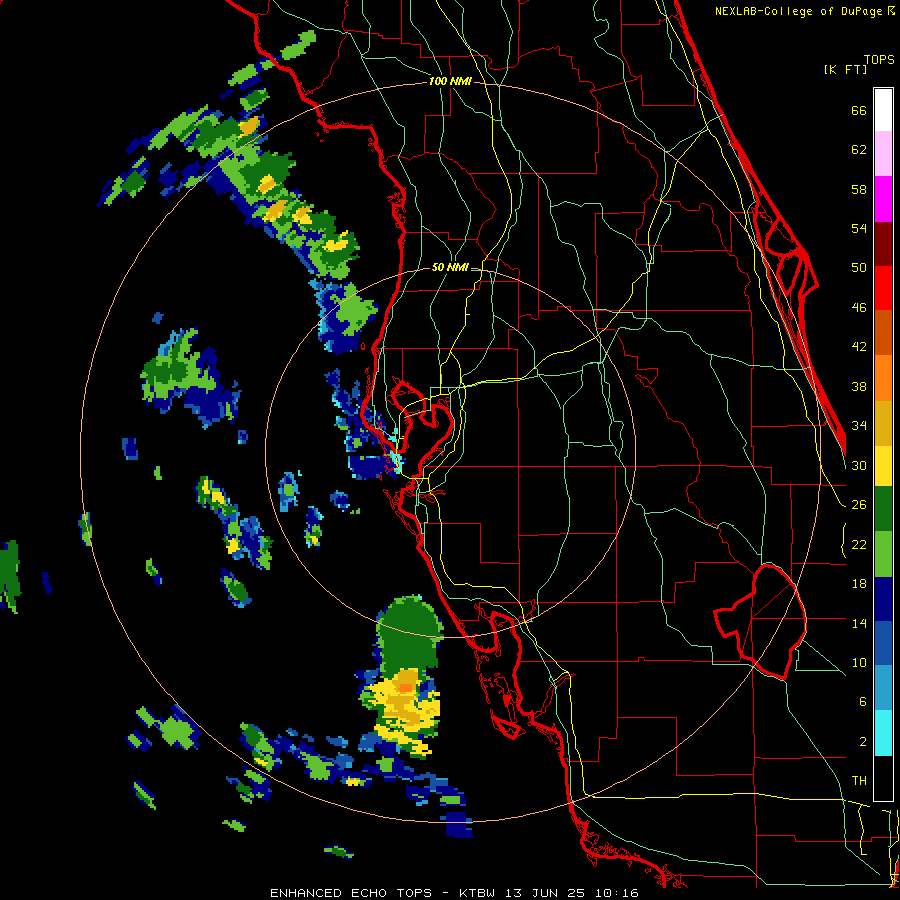Select the light pink legend swatch
900x900 pixels.
pyautogui.click(x=883, y=153)
